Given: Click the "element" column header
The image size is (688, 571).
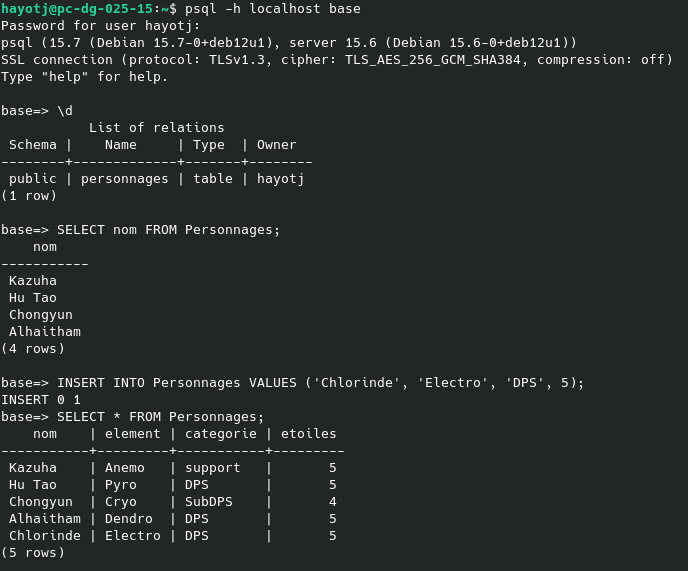Looking at the screenshot, I should click(x=132, y=434).
